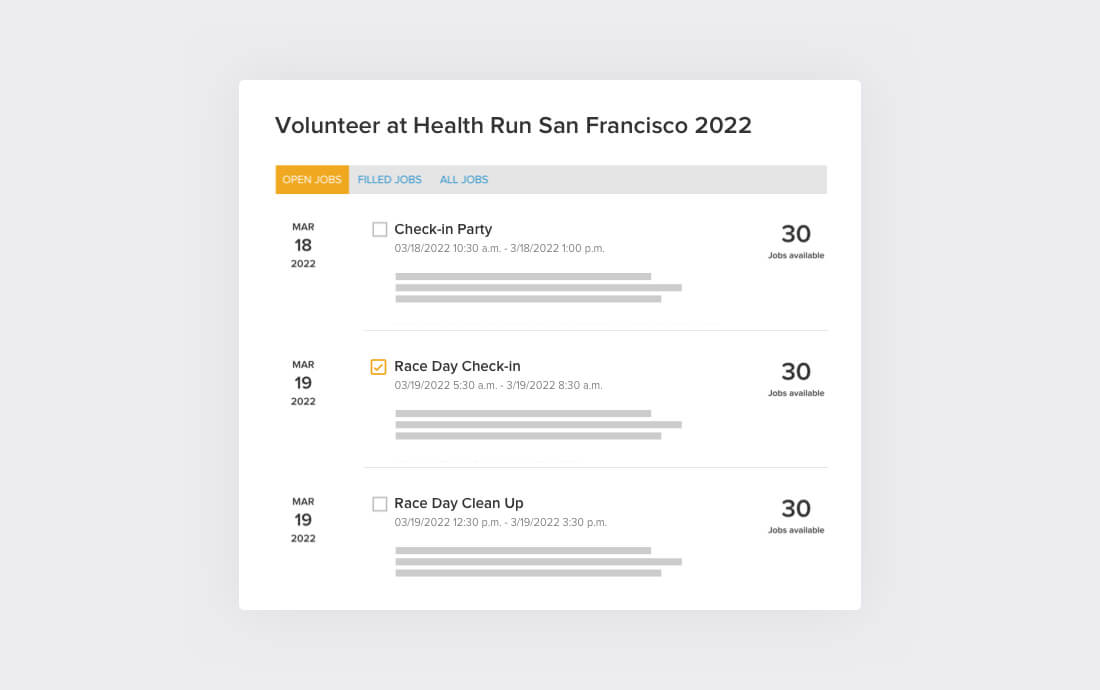Select the Race Day Clean Up title
Screen dimensions: 1100x690
click(459, 503)
